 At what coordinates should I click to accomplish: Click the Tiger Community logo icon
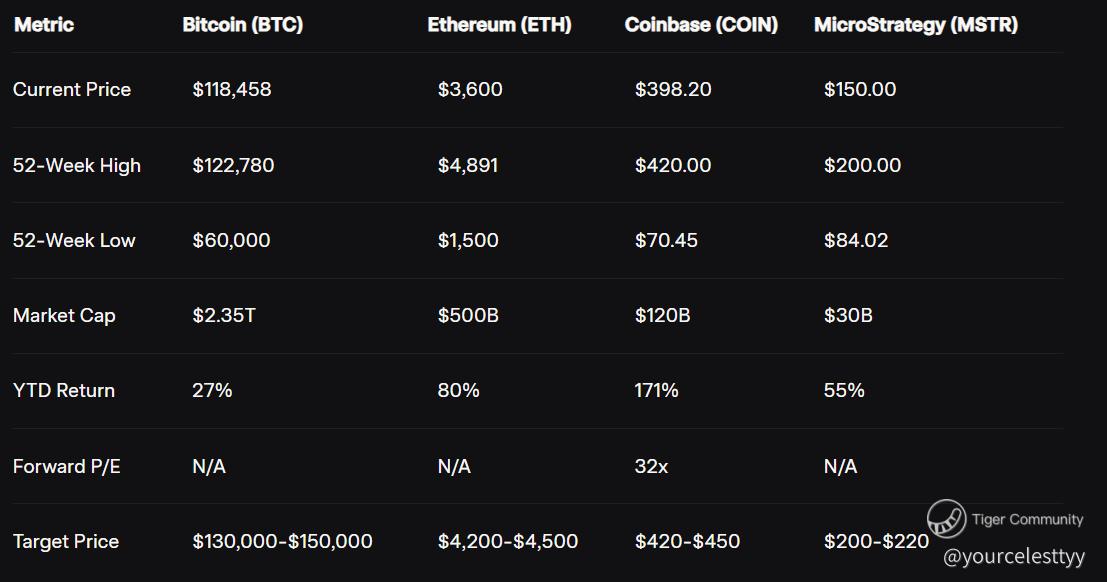pos(945,519)
